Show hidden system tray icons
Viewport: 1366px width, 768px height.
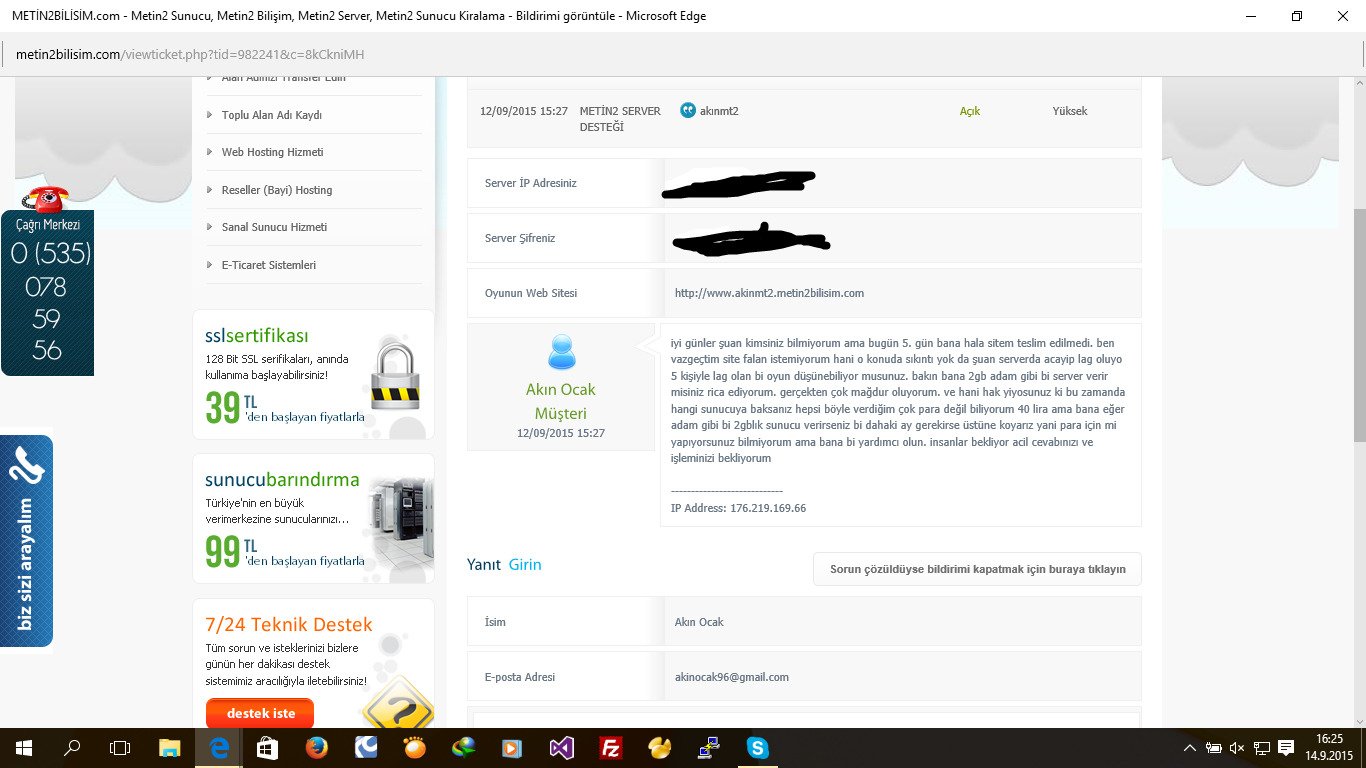(x=1189, y=748)
